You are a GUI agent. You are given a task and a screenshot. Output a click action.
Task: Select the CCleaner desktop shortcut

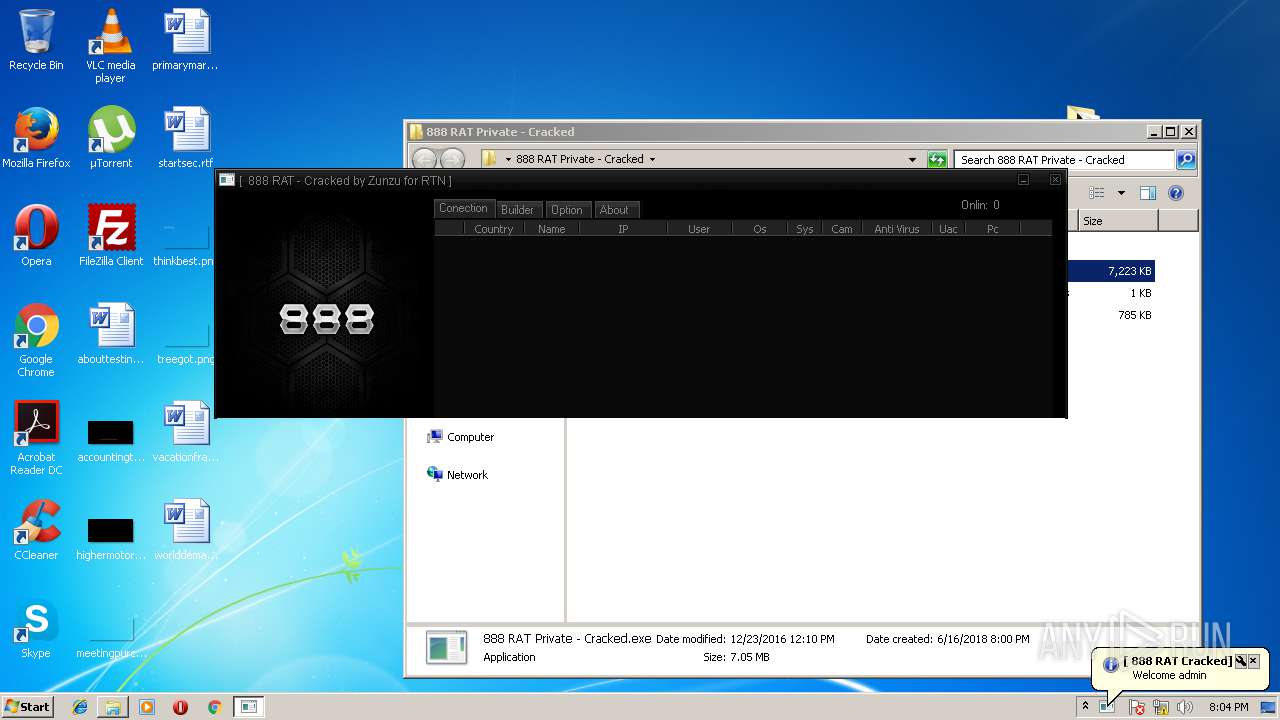tap(36, 530)
